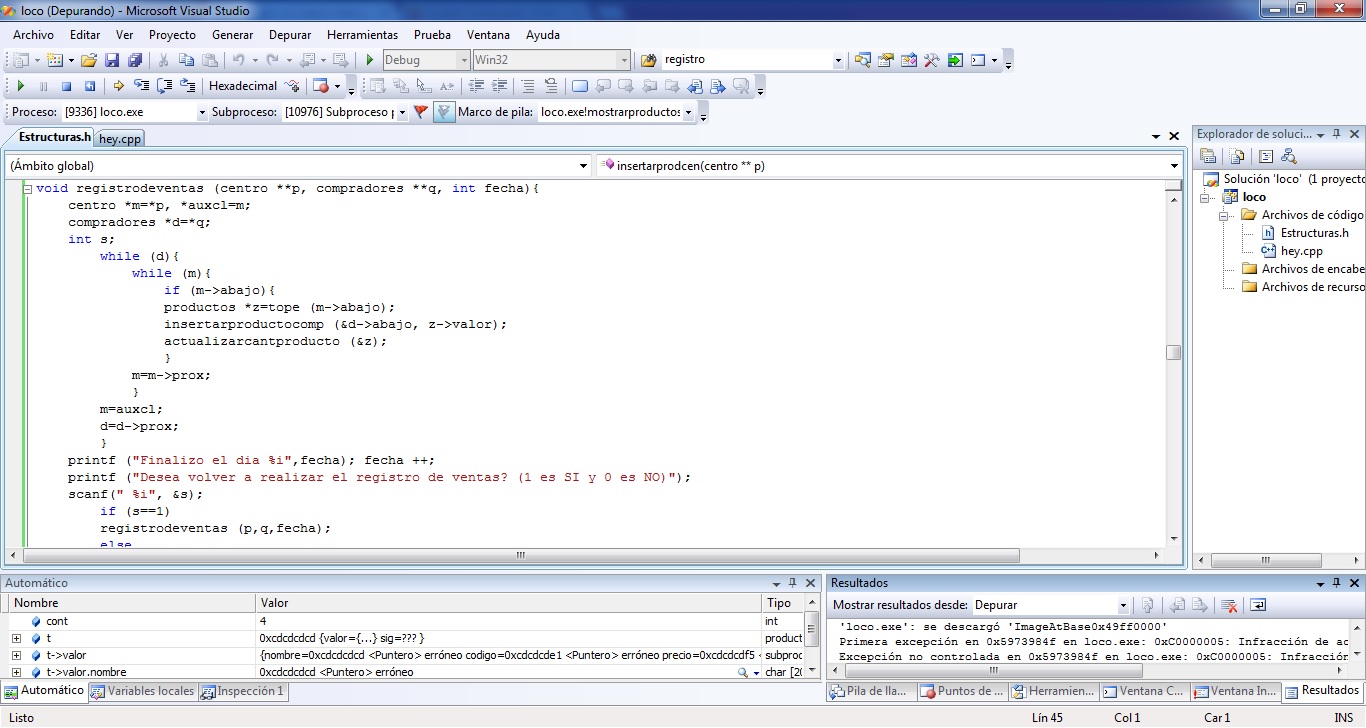Open the Marco de pila dropdown

click(688, 112)
